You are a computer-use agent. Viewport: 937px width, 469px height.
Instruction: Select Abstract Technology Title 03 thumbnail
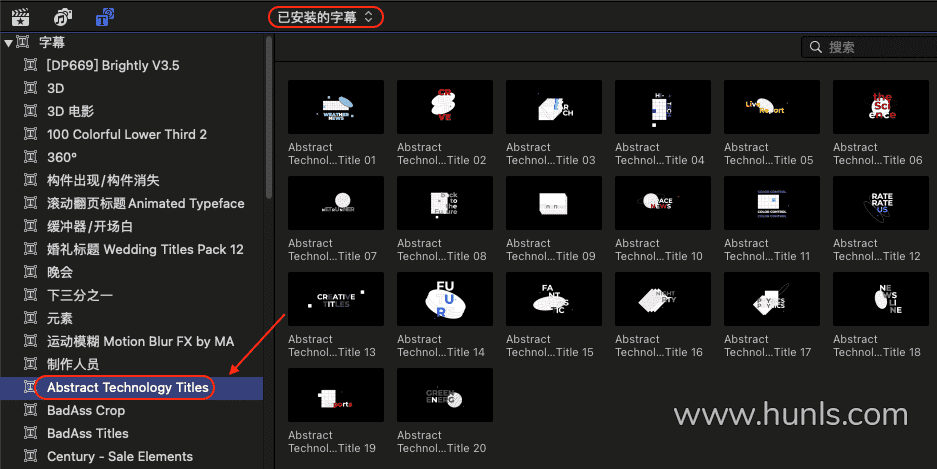click(554, 107)
